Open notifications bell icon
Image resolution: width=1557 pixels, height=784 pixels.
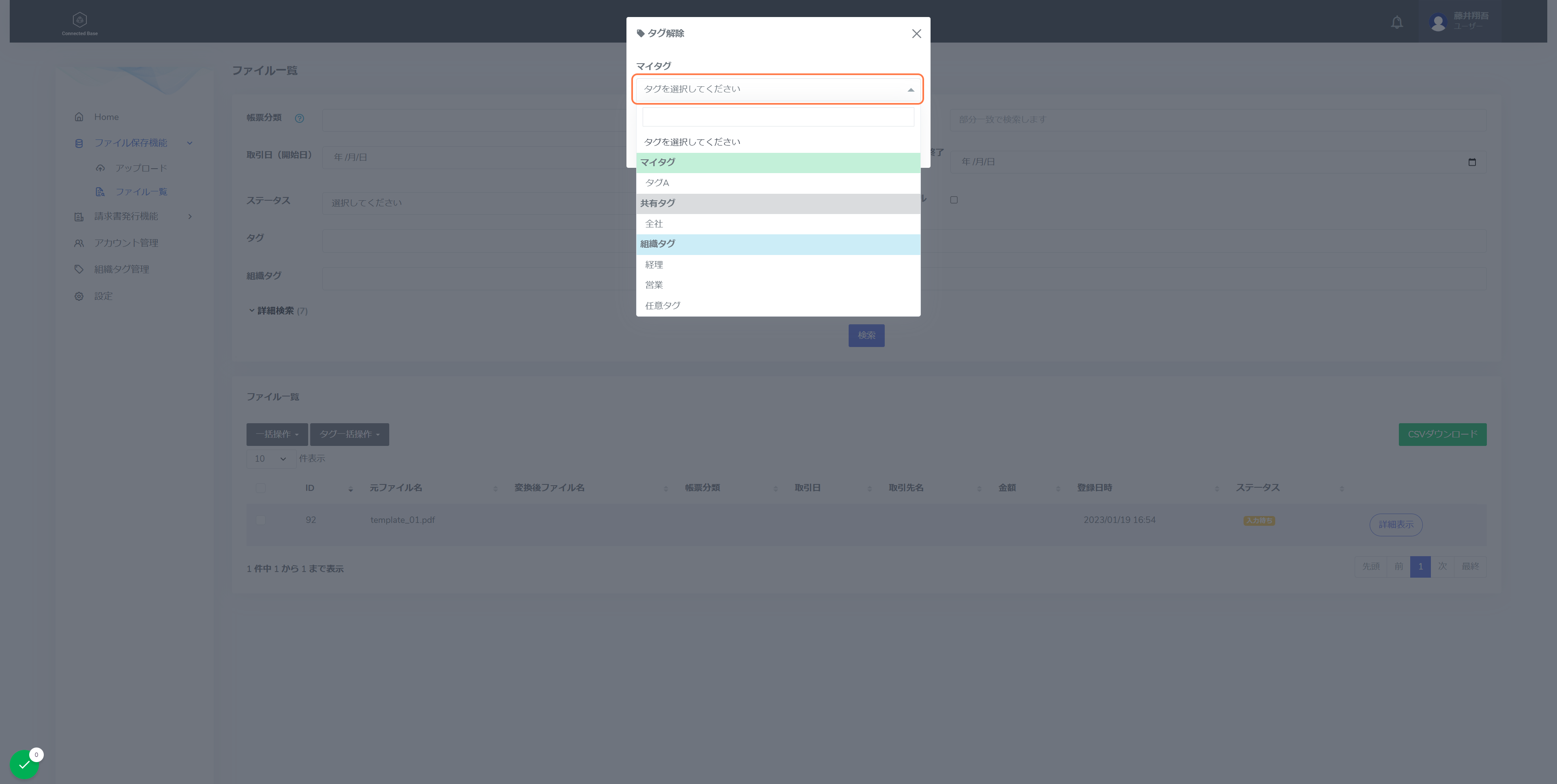point(1396,22)
